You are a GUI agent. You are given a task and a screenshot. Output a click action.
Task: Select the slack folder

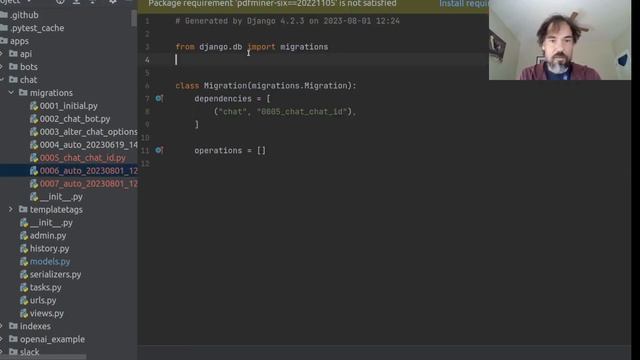click(29, 352)
